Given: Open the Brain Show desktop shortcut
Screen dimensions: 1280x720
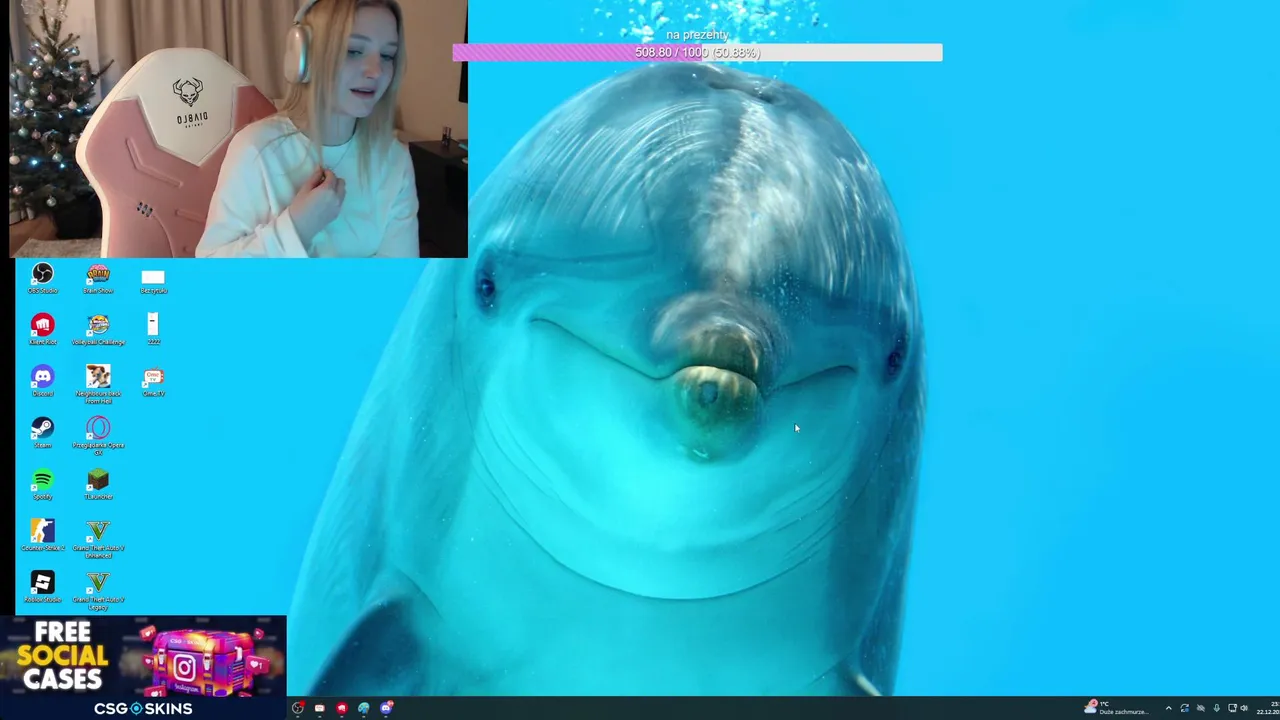Looking at the screenshot, I should [x=98, y=278].
